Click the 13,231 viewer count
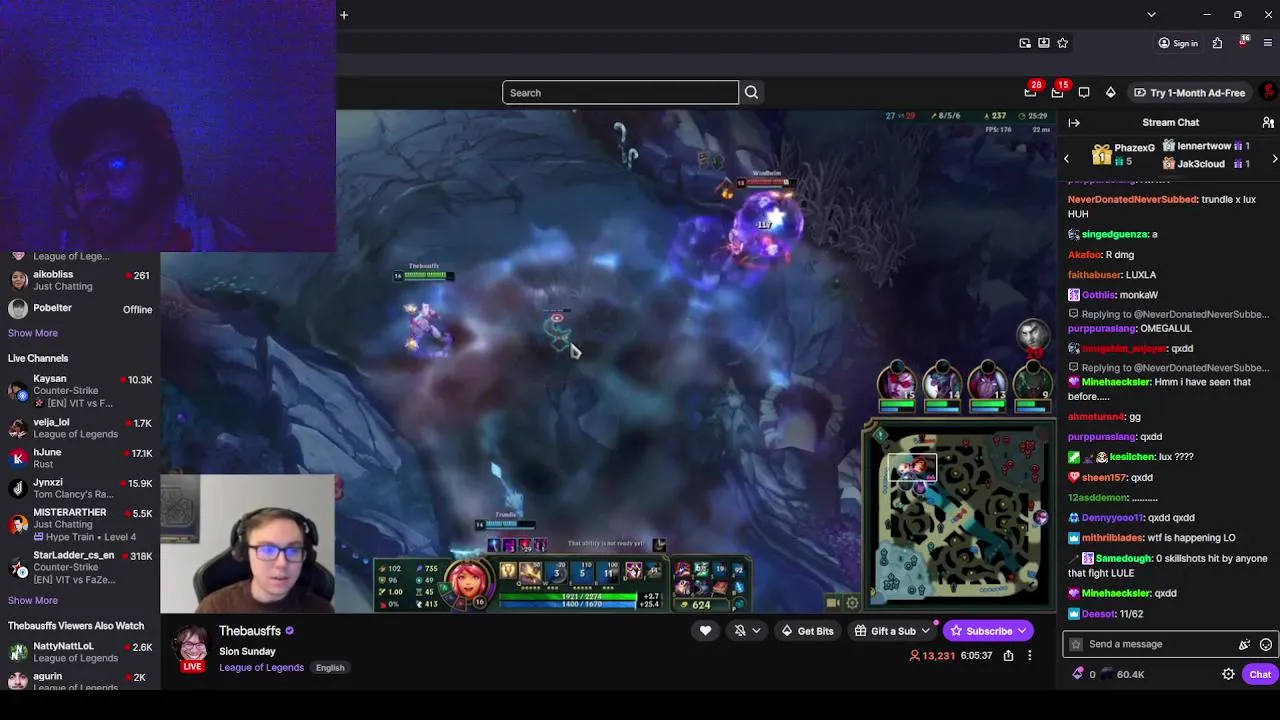This screenshot has width=1280, height=720. (931, 656)
